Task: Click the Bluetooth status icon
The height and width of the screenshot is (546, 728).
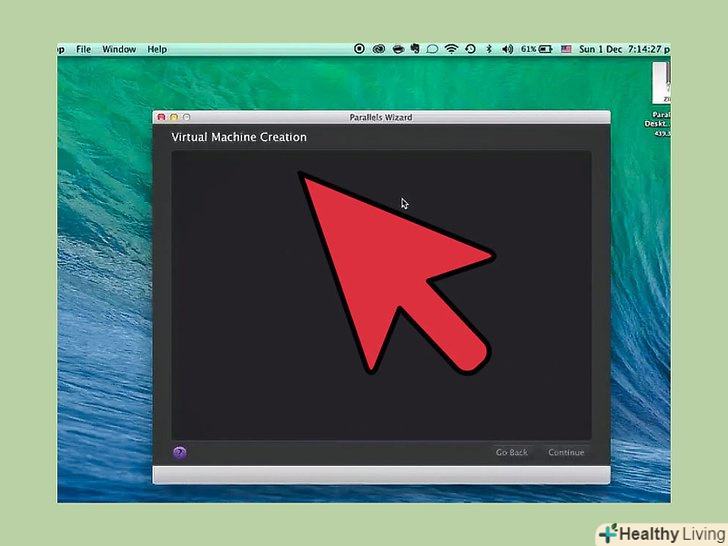Action: point(489,49)
